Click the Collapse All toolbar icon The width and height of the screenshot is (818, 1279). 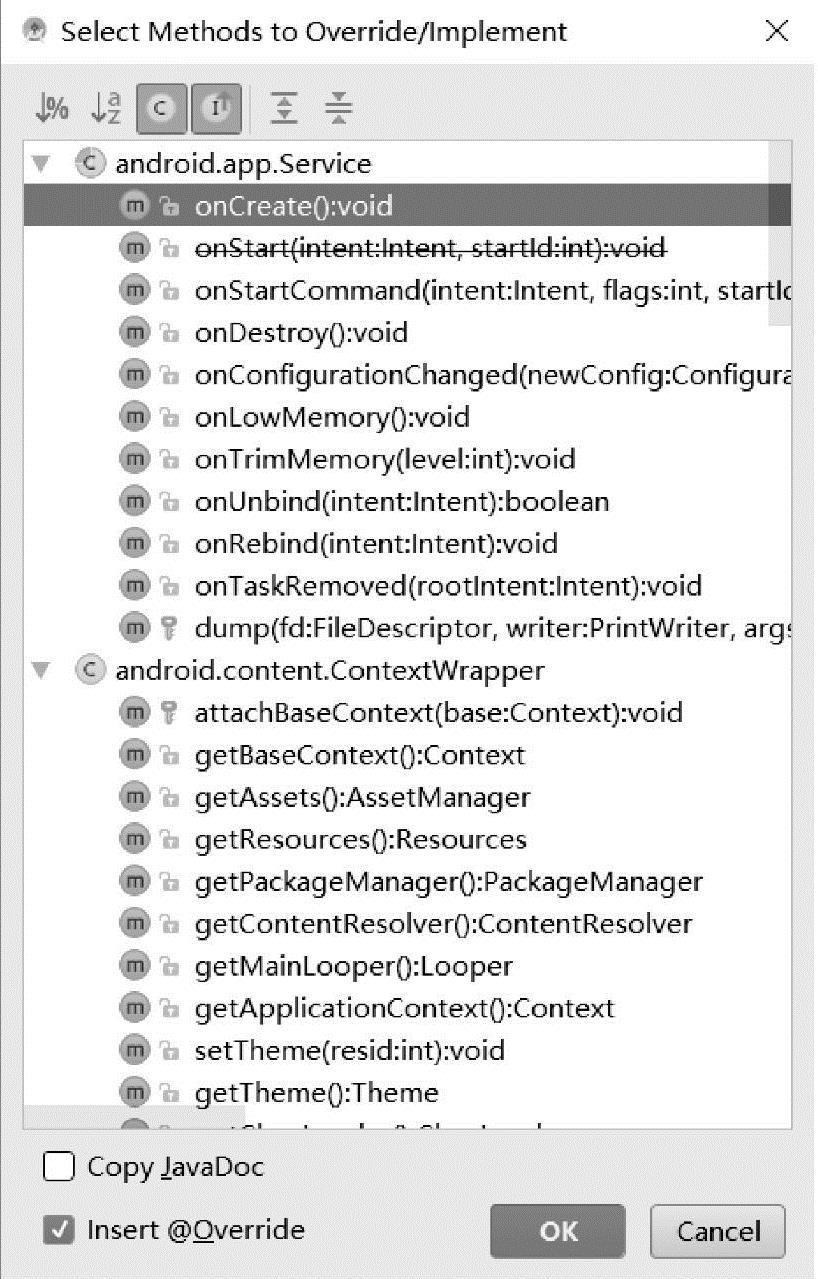point(340,109)
